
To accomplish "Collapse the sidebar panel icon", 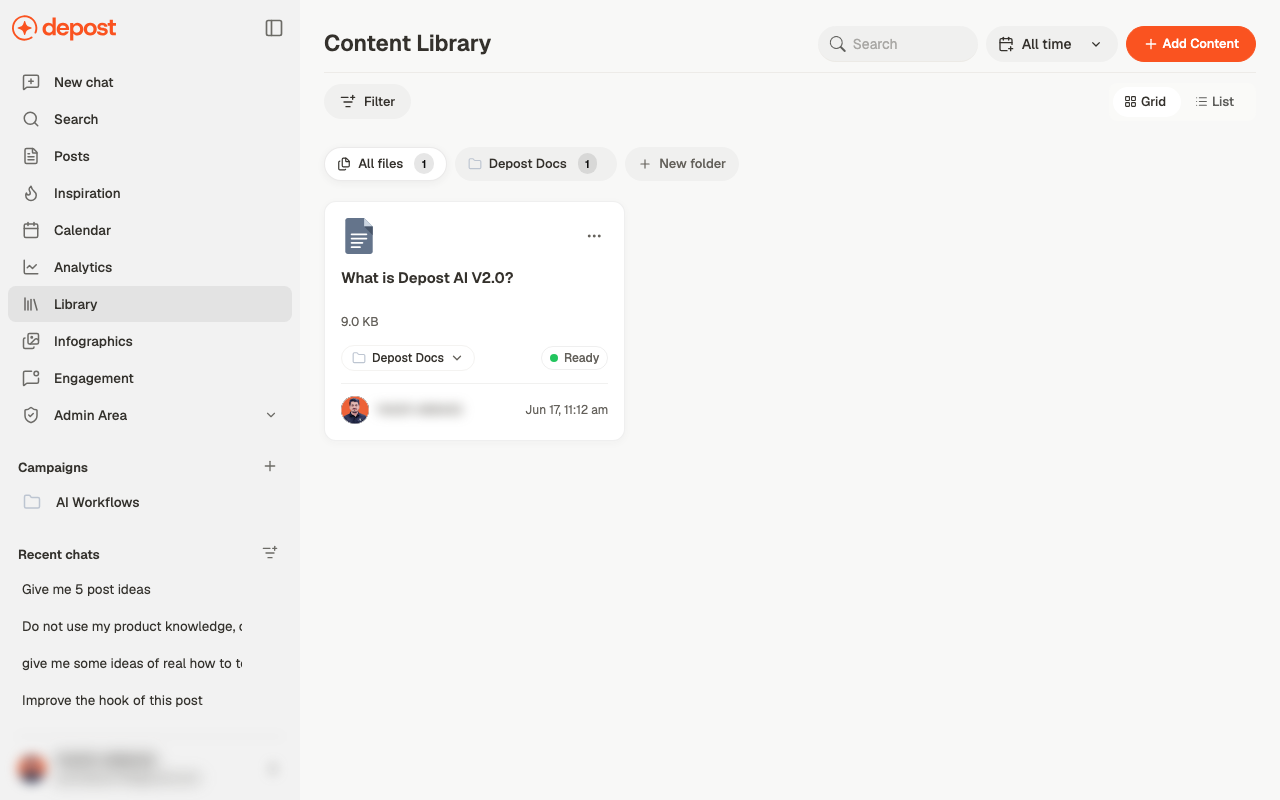I will (x=274, y=28).
